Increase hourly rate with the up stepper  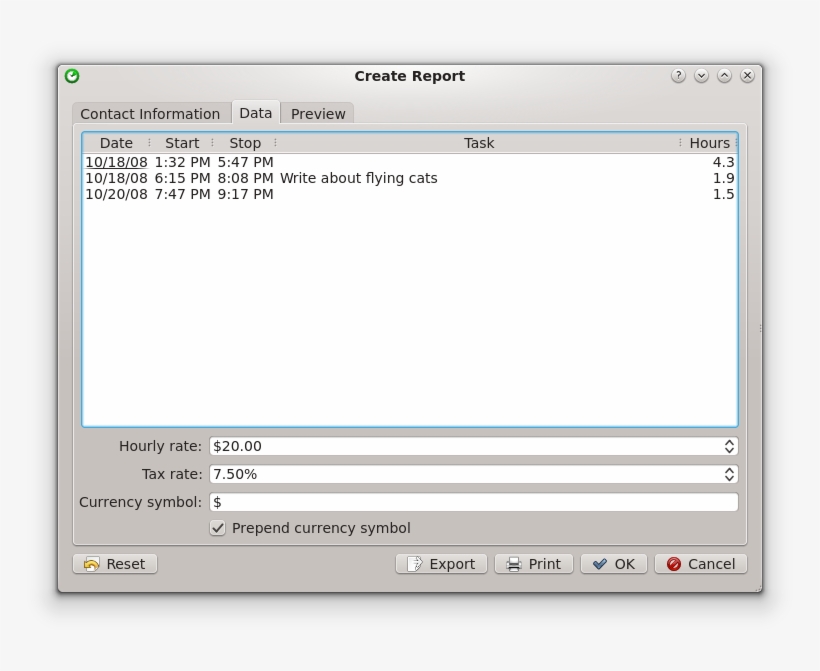point(730,442)
